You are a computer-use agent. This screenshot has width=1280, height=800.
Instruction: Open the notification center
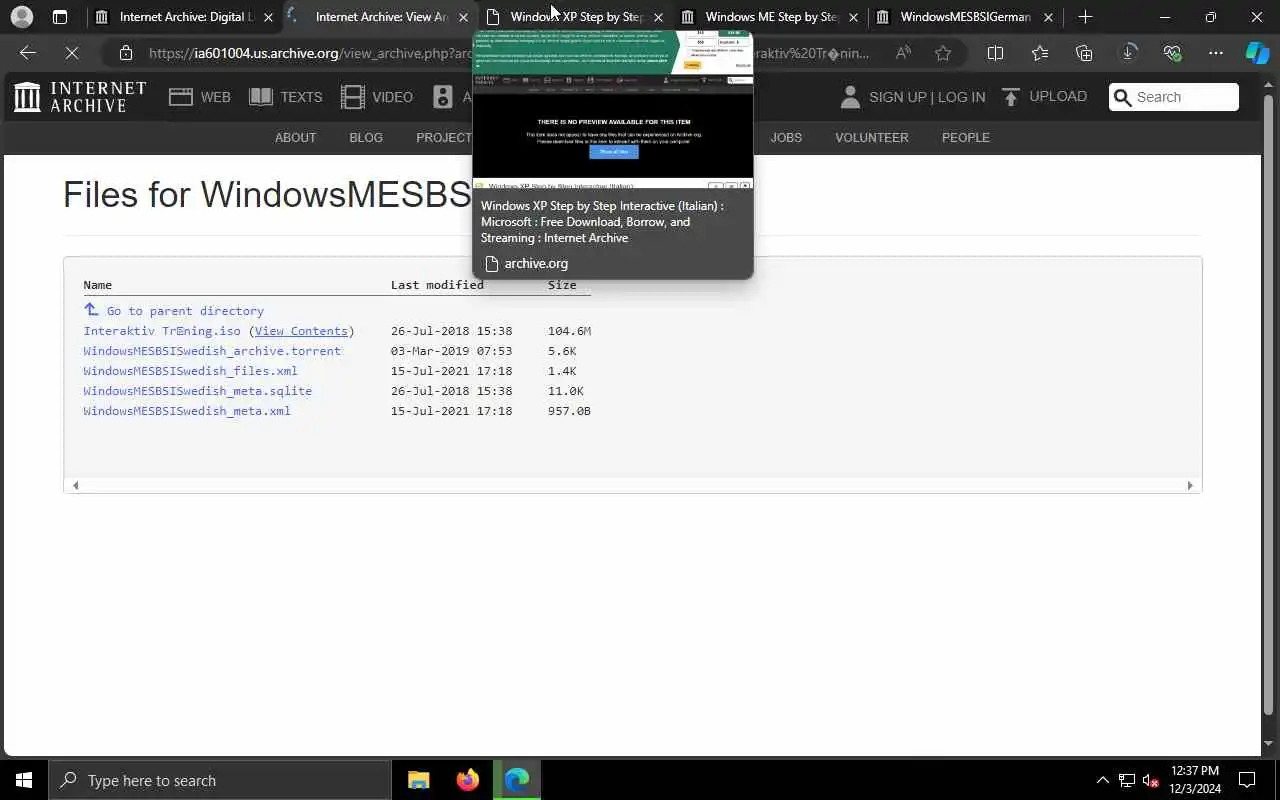point(1247,780)
